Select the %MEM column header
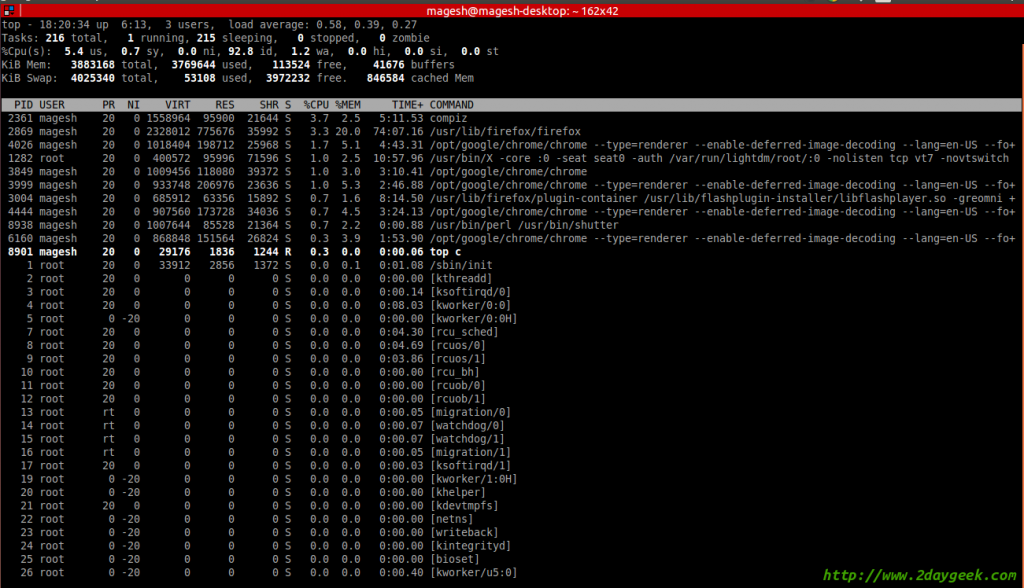This screenshot has width=1024, height=588. [x=348, y=104]
